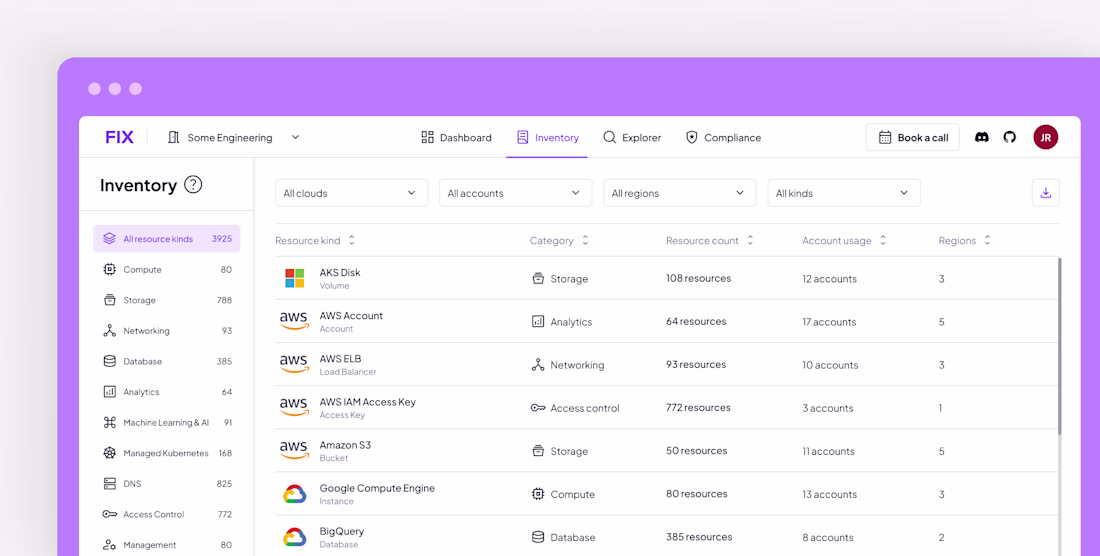Click the Book a call button

(913, 137)
